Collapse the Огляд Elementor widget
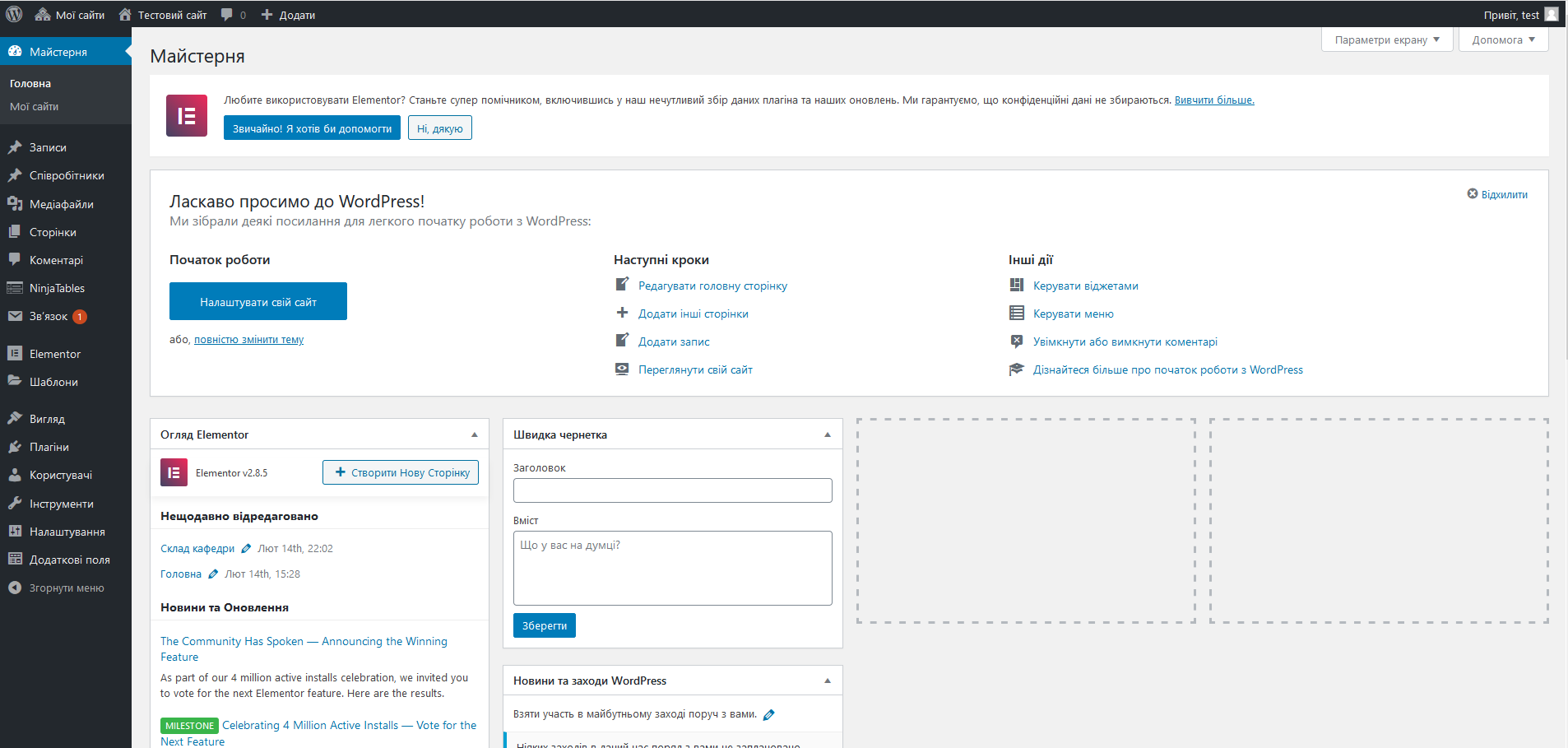Viewport: 1568px width, 748px height. [x=475, y=434]
